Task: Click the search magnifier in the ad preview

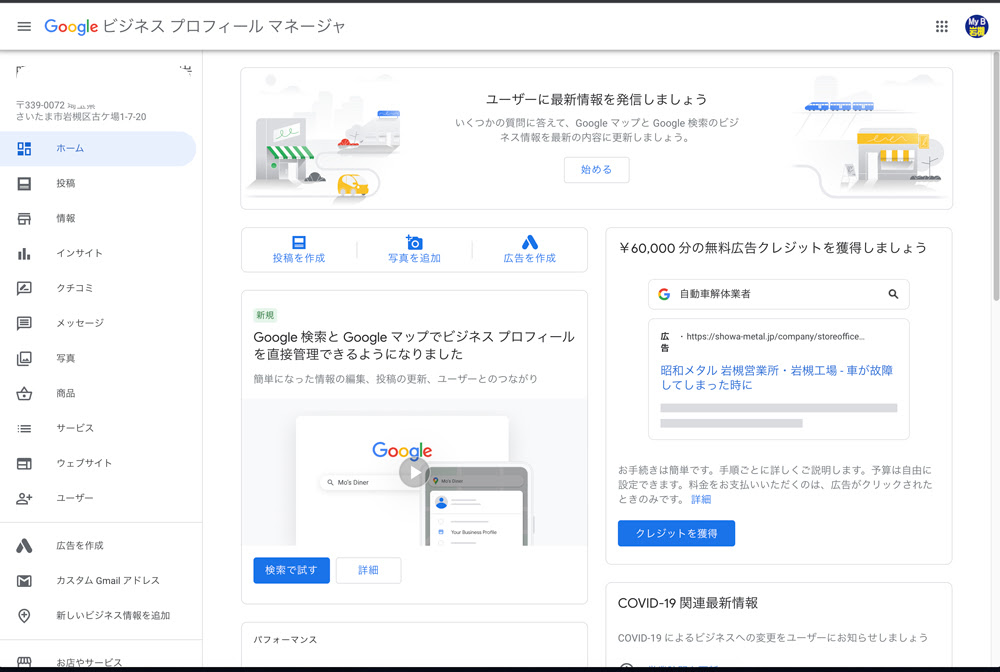Action: (895, 294)
